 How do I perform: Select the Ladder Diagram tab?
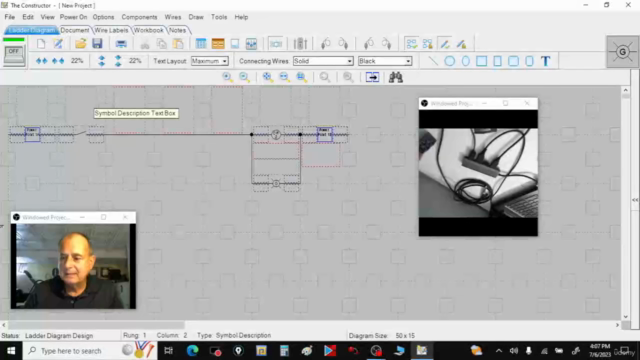(31, 30)
